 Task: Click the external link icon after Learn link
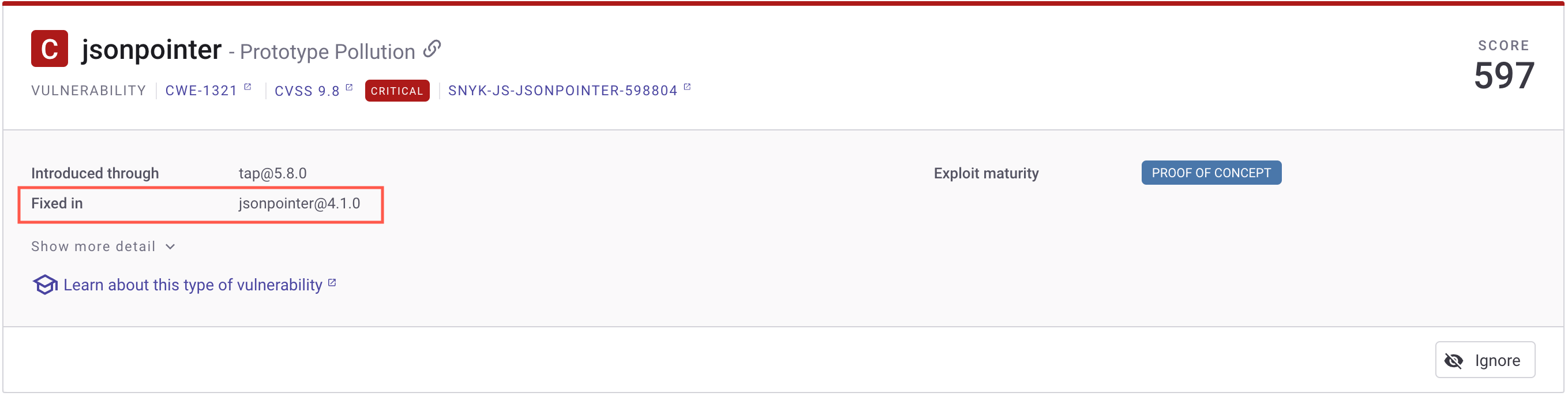(332, 283)
